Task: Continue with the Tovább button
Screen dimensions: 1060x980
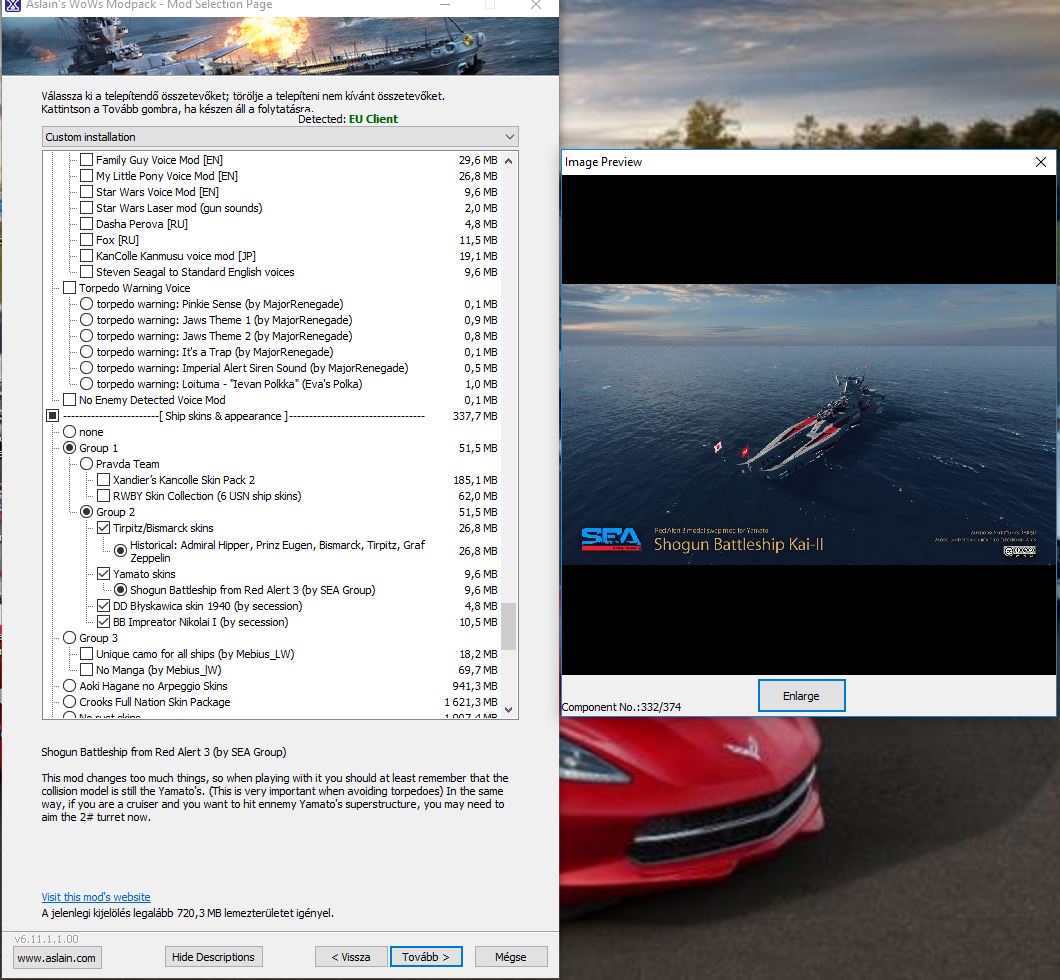Action: click(426, 957)
